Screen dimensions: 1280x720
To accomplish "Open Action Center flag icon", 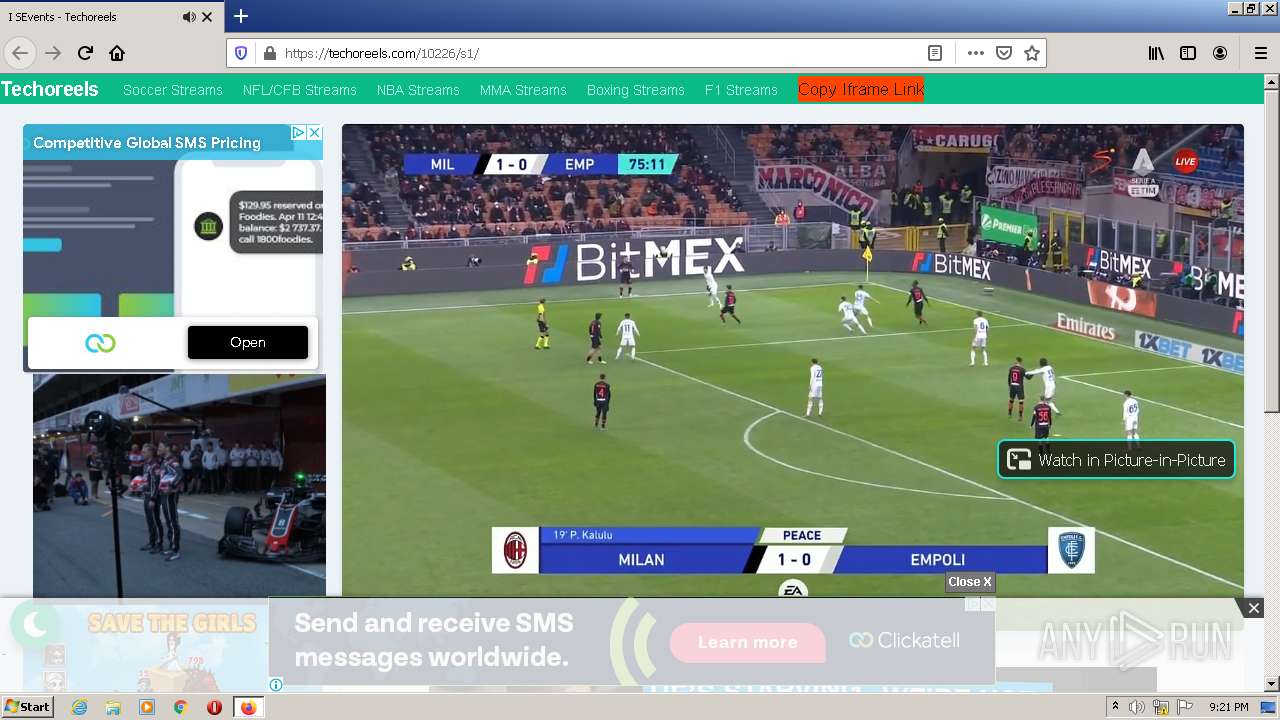I will [1186, 707].
